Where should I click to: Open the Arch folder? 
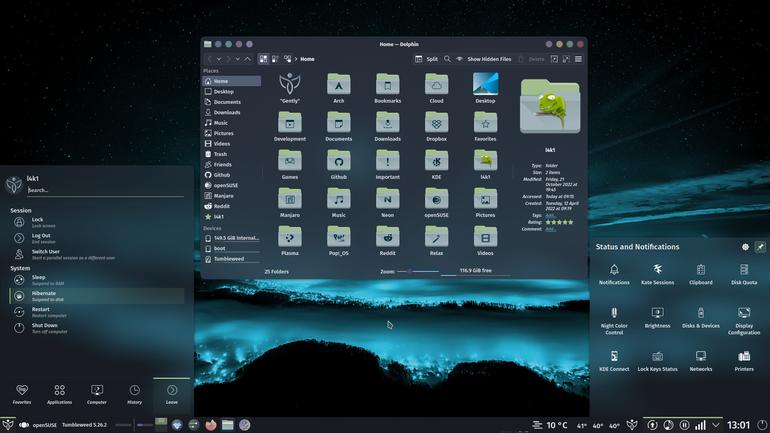[338, 88]
